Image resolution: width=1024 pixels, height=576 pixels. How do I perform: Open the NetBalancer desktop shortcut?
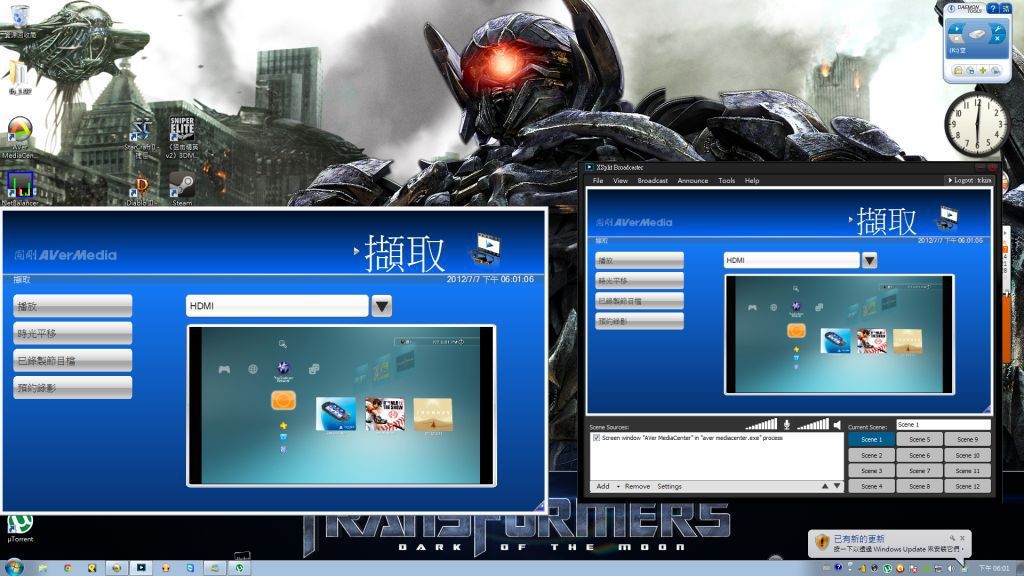(x=20, y=189)
